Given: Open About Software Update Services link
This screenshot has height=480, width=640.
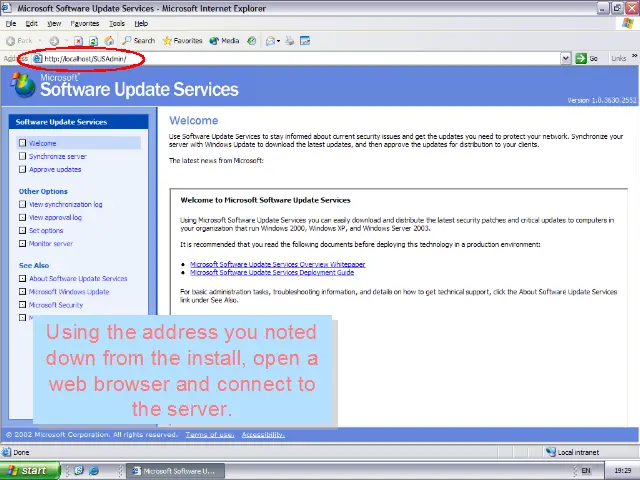Looking at the screenshot, I should tap(78, 279).
